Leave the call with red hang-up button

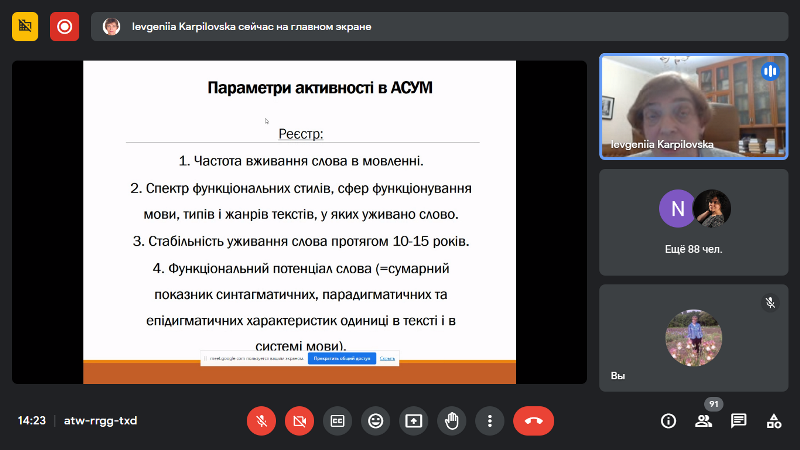(533, 421)
